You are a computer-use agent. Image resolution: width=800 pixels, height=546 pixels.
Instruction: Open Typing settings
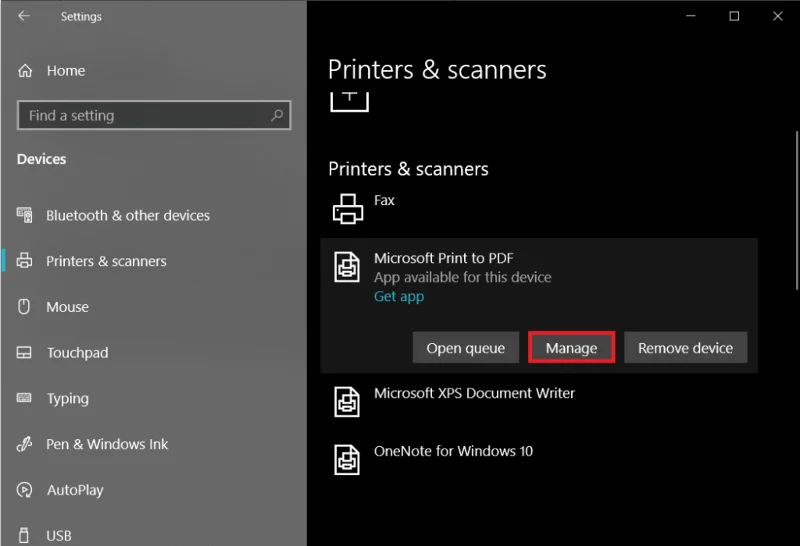(x=68, y=399)
